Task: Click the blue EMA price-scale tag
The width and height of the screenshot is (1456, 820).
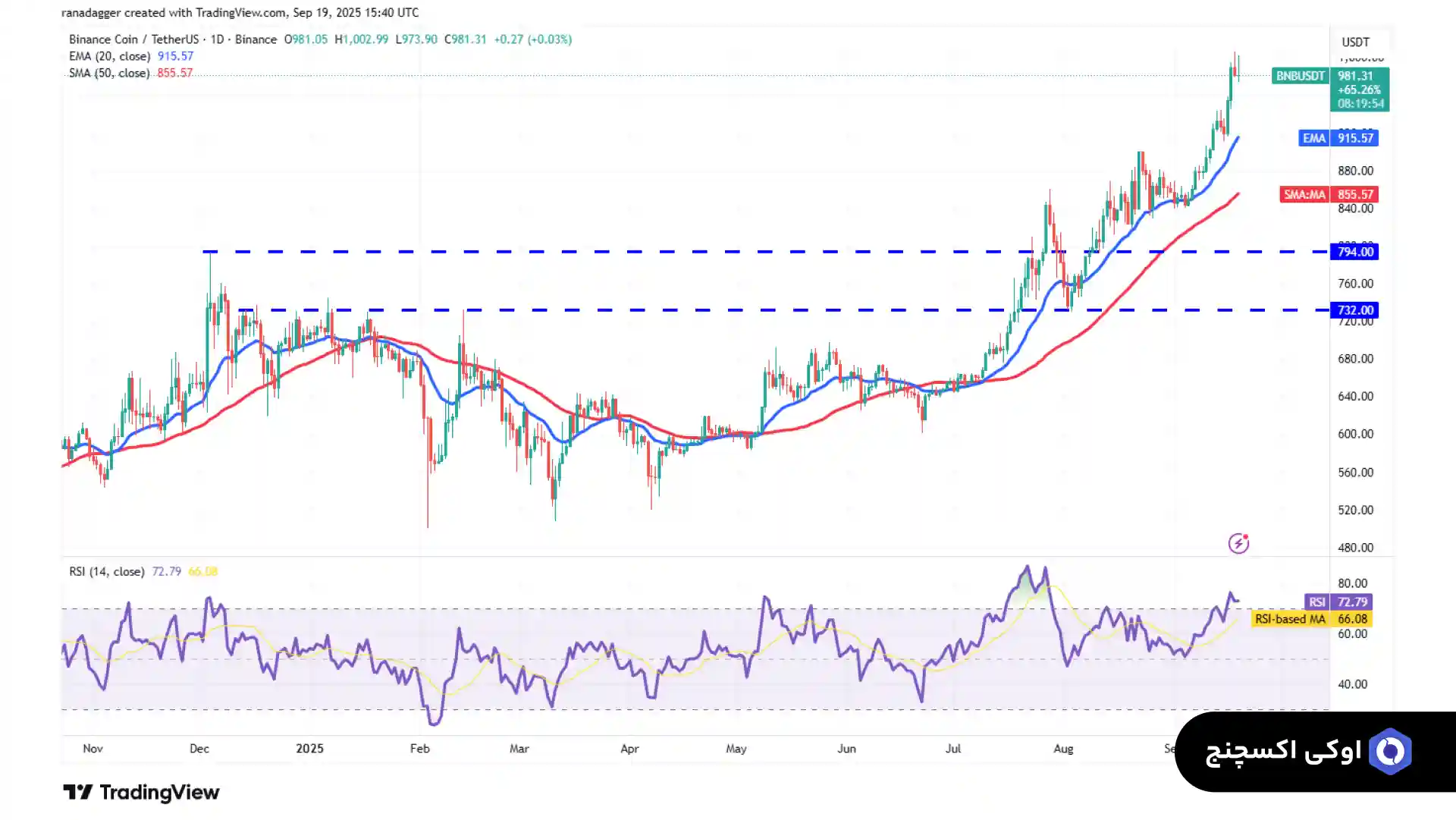Action: tap(1313, 138)
